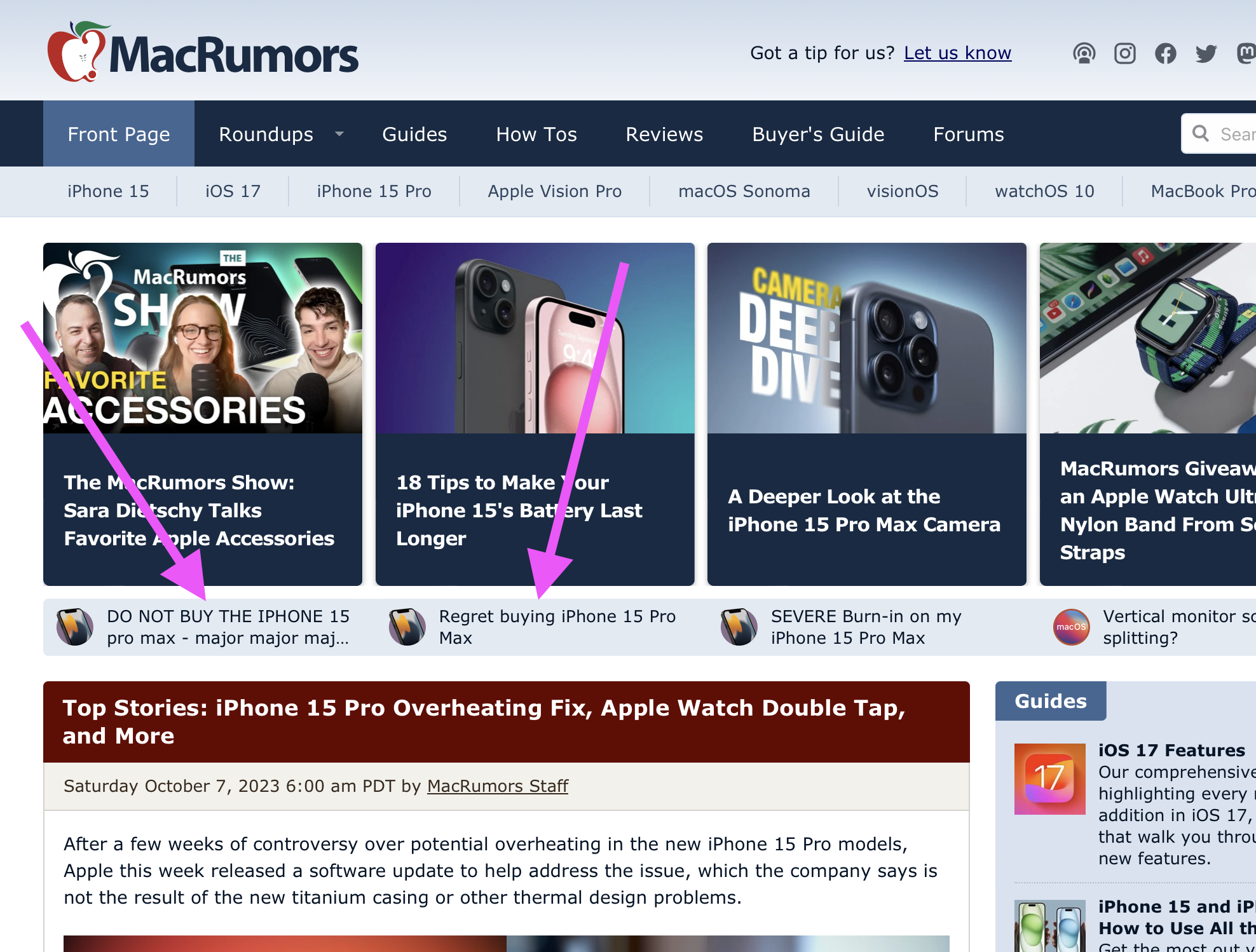The width and height of the screenshot is (1256, 952).
Task: Open the visionOS topic link
Action: pos(903,191)
